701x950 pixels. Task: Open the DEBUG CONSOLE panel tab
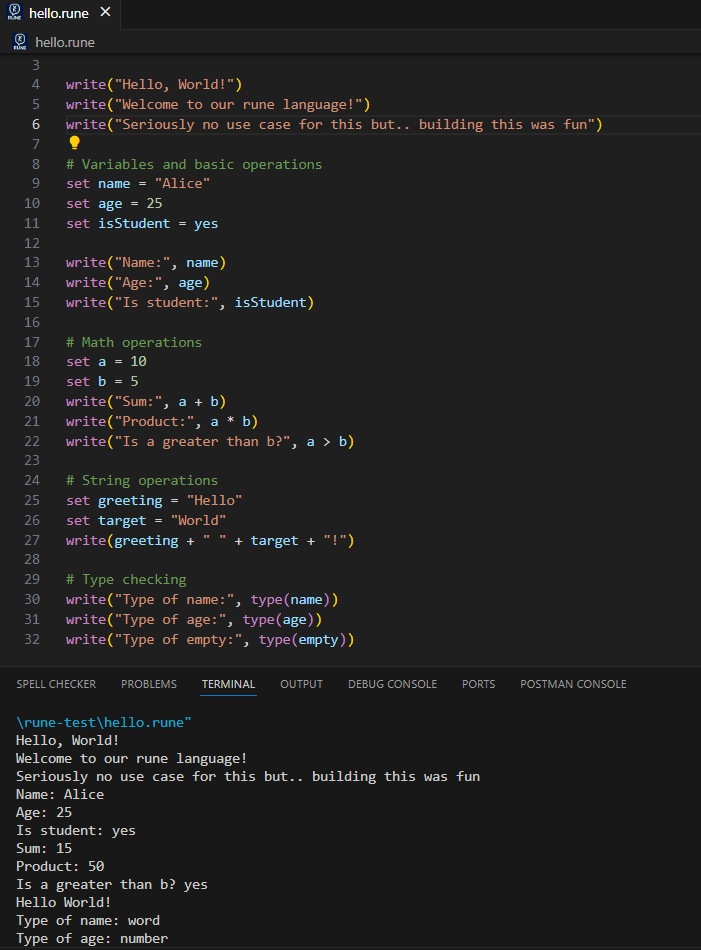point(393,684)
